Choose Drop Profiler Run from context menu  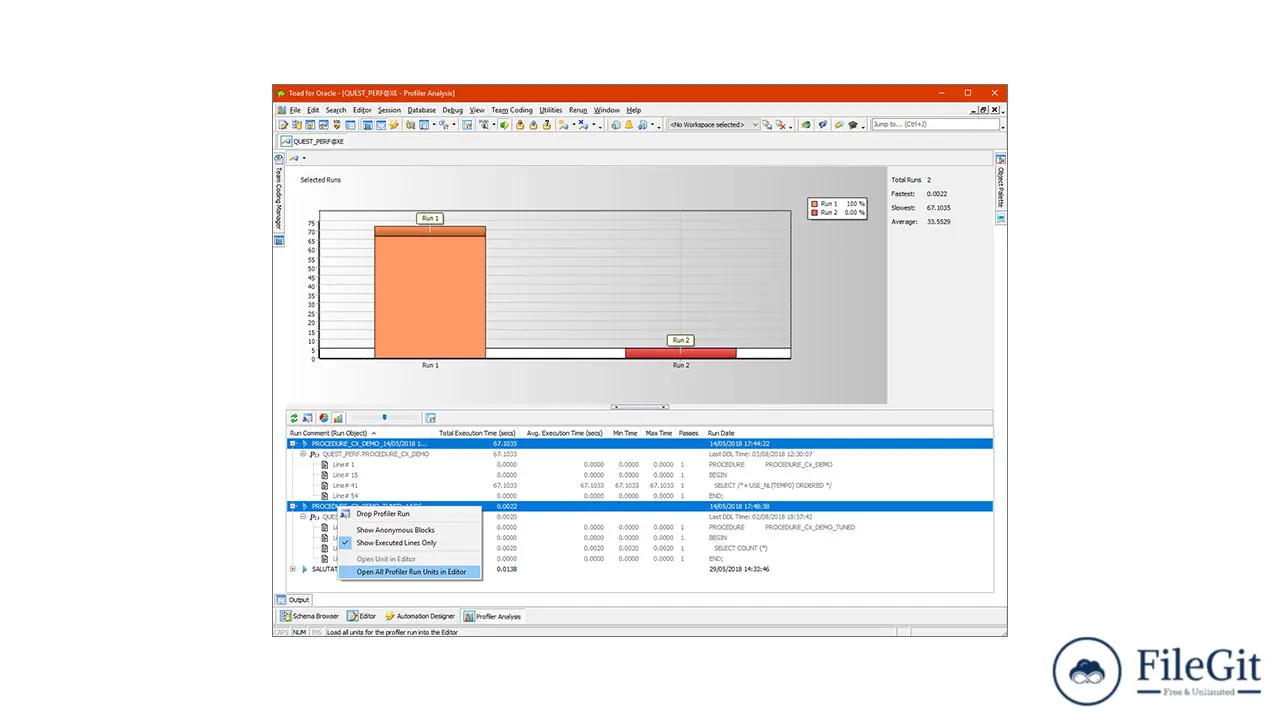point(410,514)
